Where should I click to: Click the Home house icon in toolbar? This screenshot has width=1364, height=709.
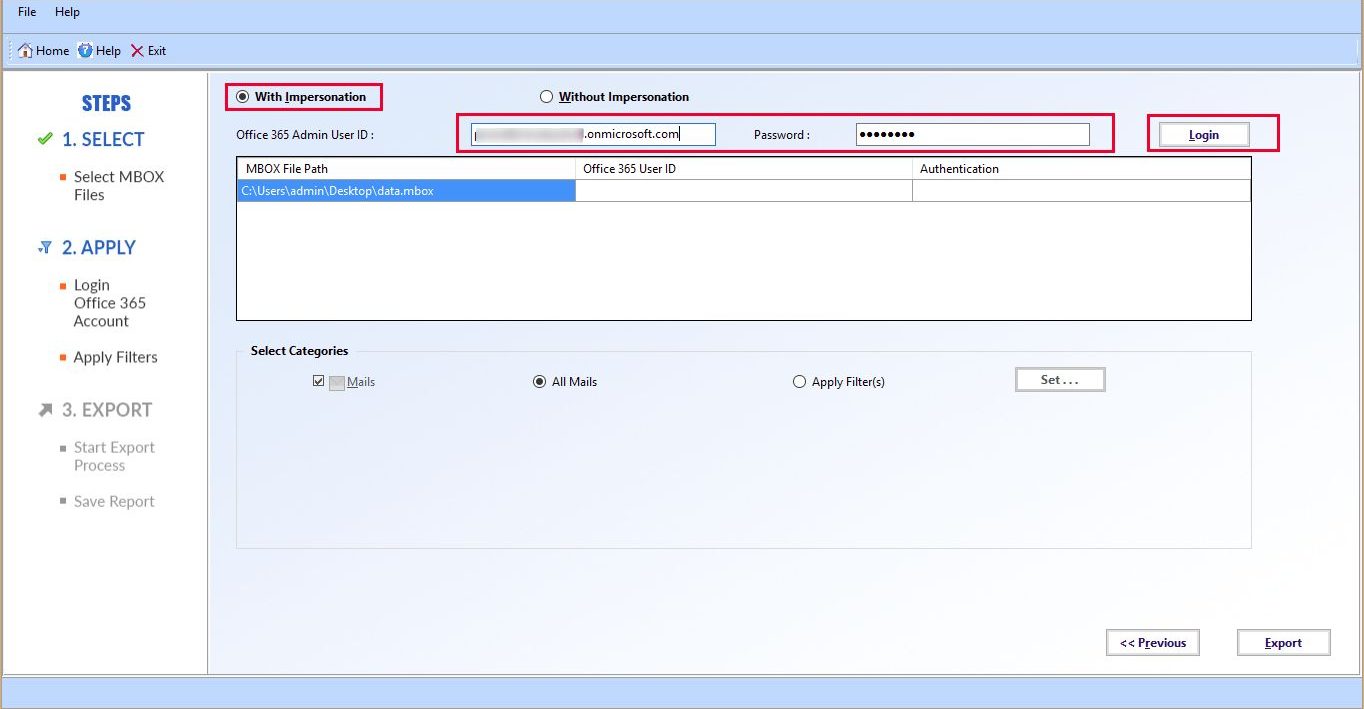(26, 51)
